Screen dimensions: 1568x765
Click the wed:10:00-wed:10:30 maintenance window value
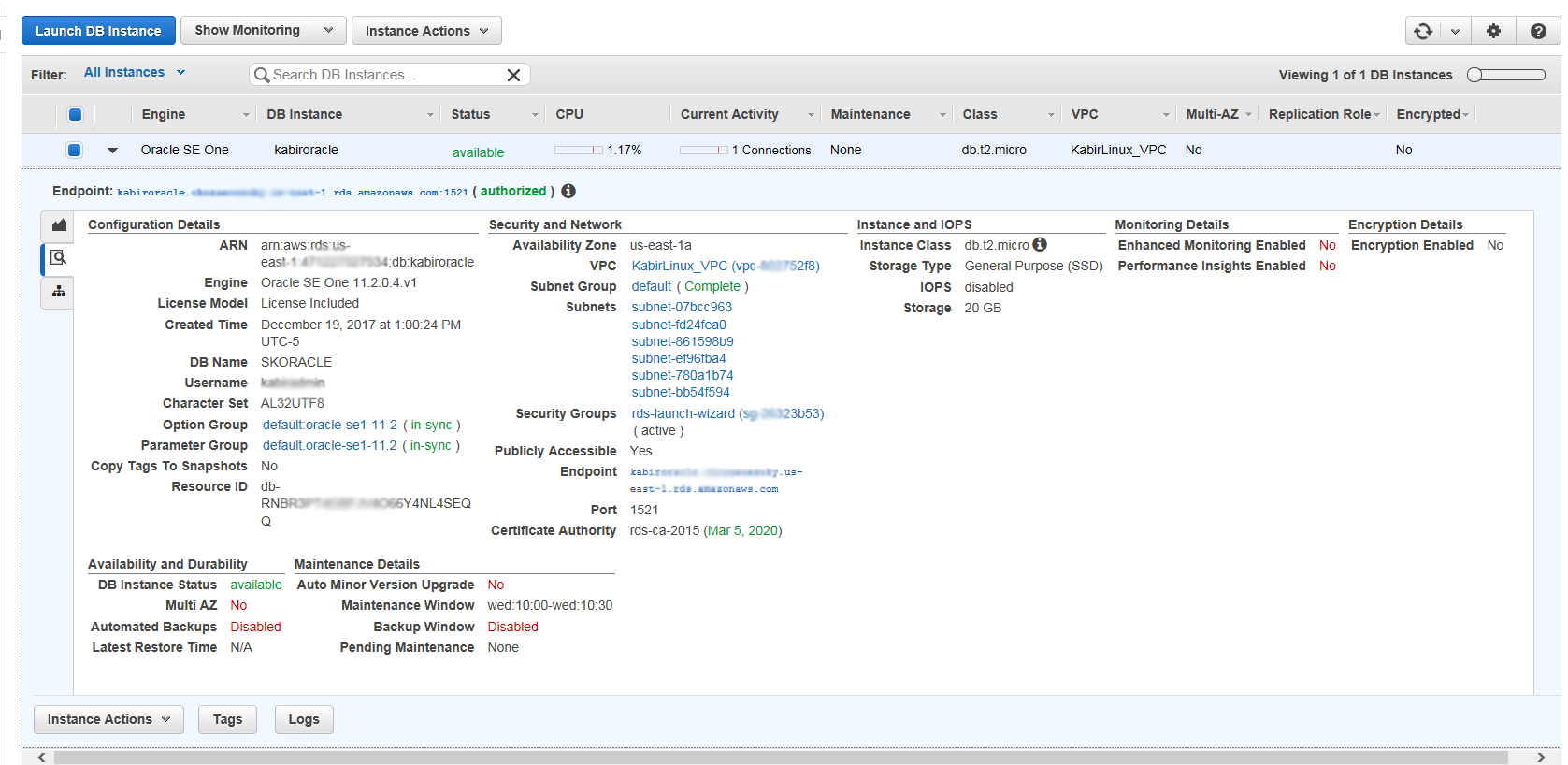[550, 605]
